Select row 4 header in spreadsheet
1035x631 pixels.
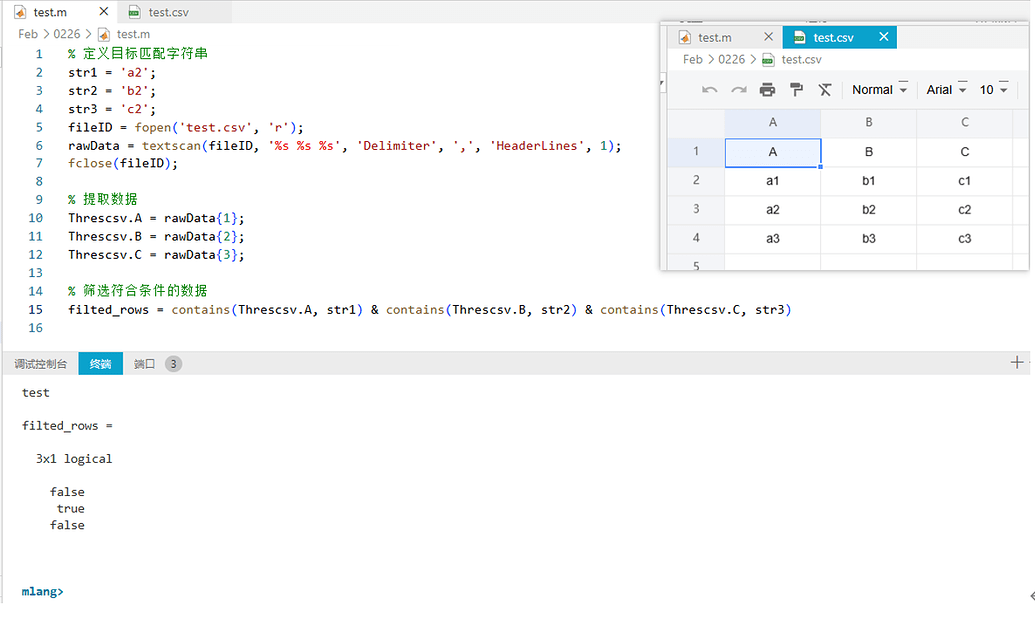(696, 238)
